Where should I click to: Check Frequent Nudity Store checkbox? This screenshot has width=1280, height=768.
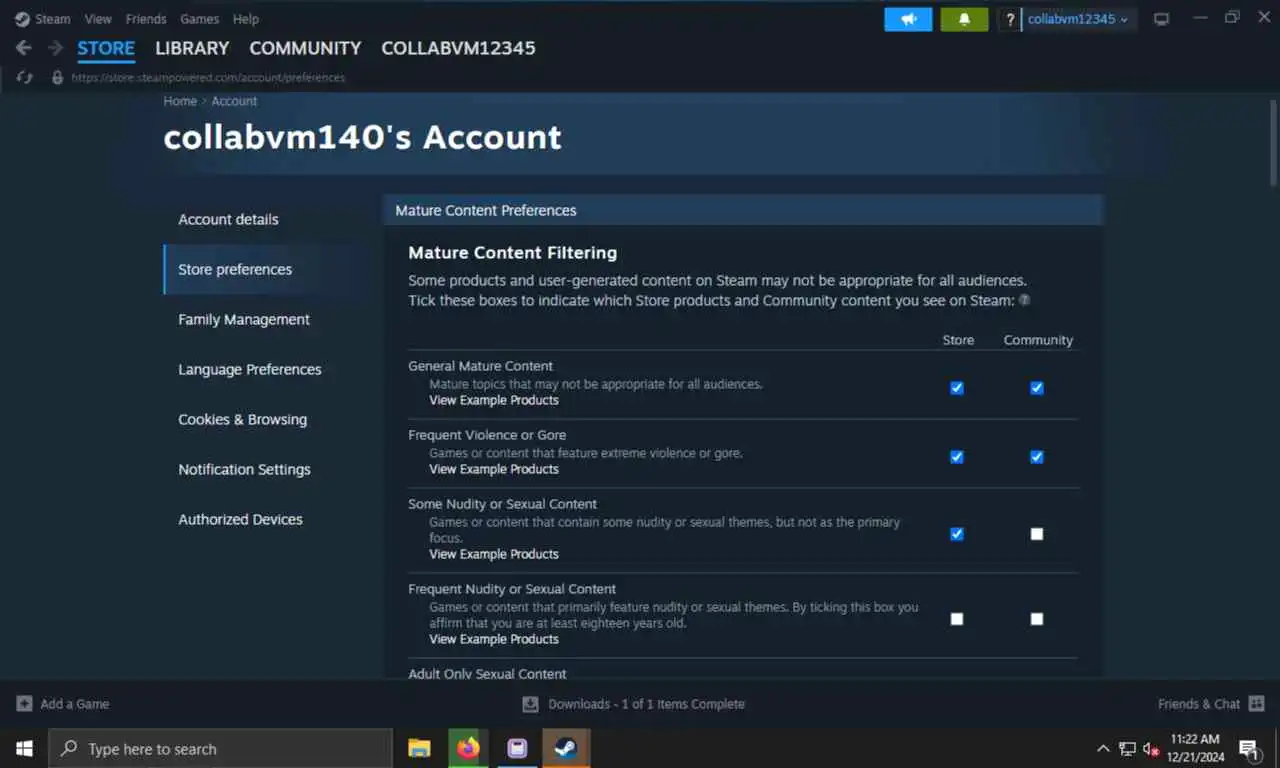[x=957, y=619]
